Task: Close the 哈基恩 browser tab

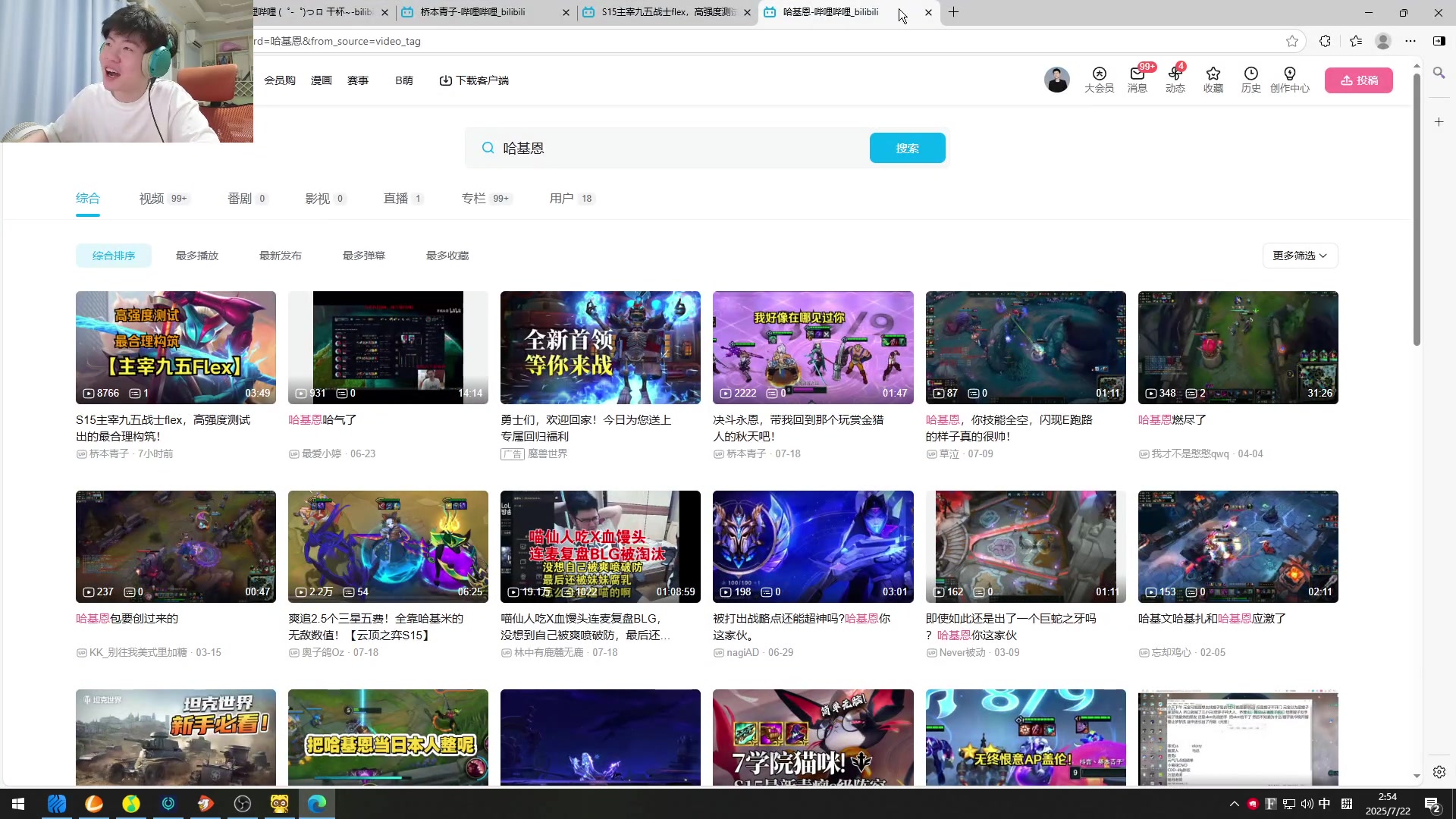Action: pos(928,12)
